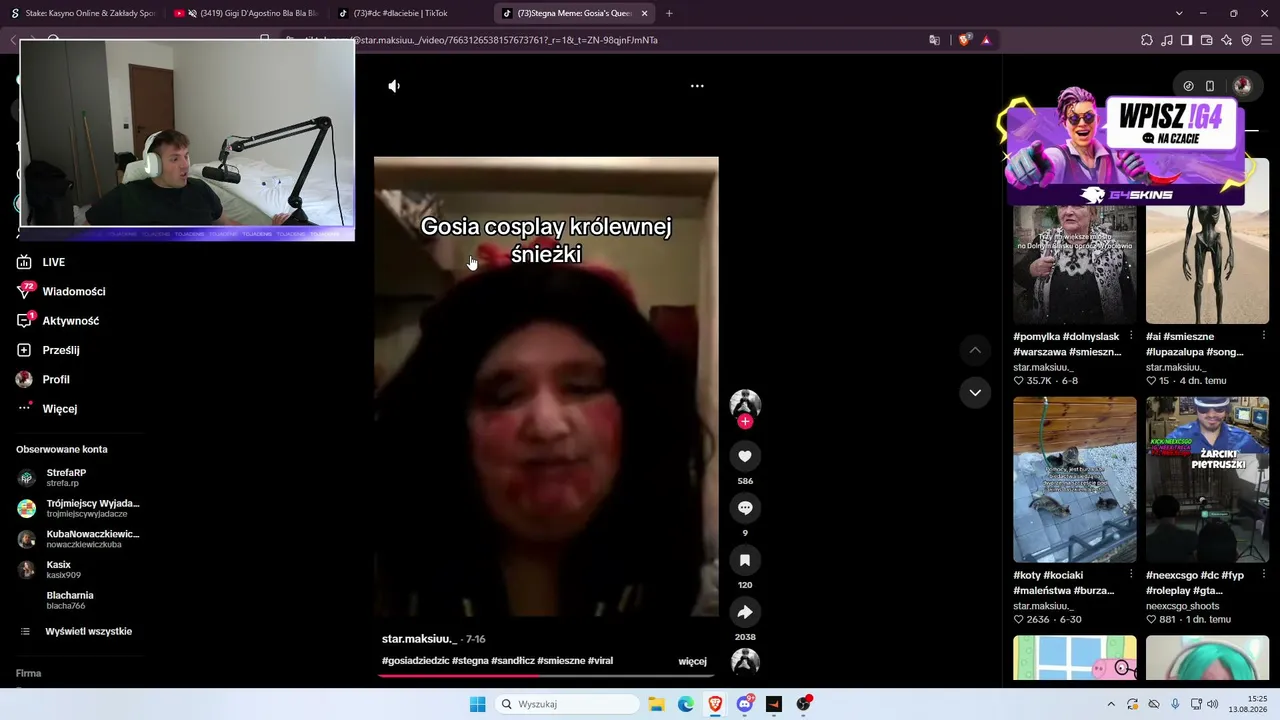Viewport: 1280px width, 720px height.
Task: Click the #viral hashtag
Action: tap(600, 661)
